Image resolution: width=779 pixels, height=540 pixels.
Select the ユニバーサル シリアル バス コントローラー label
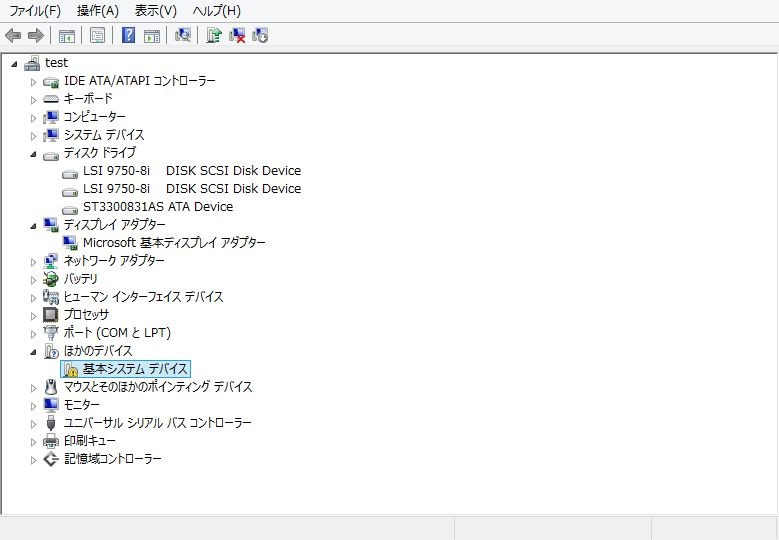(x=157, y=423)
